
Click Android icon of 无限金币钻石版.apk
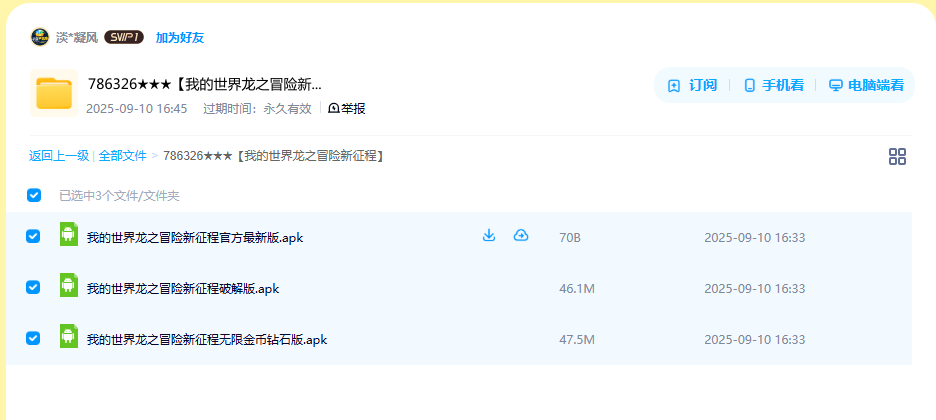69,336
